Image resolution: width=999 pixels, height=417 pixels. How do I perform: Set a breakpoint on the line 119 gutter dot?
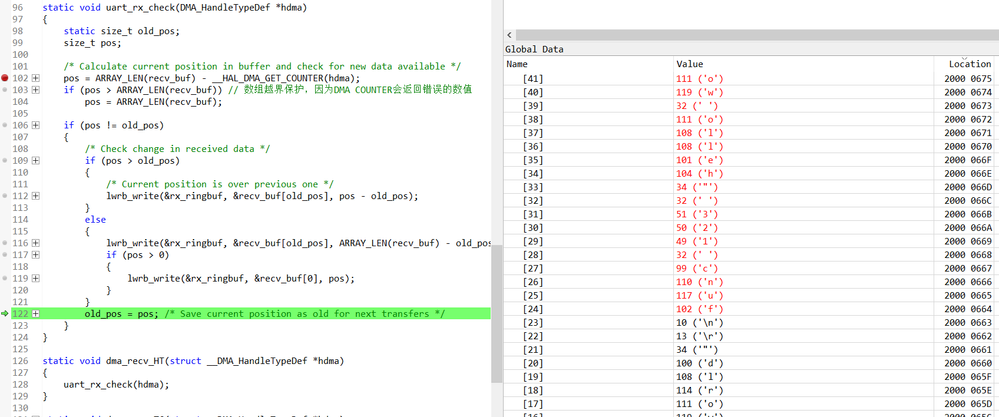click(x=4, y=278)
